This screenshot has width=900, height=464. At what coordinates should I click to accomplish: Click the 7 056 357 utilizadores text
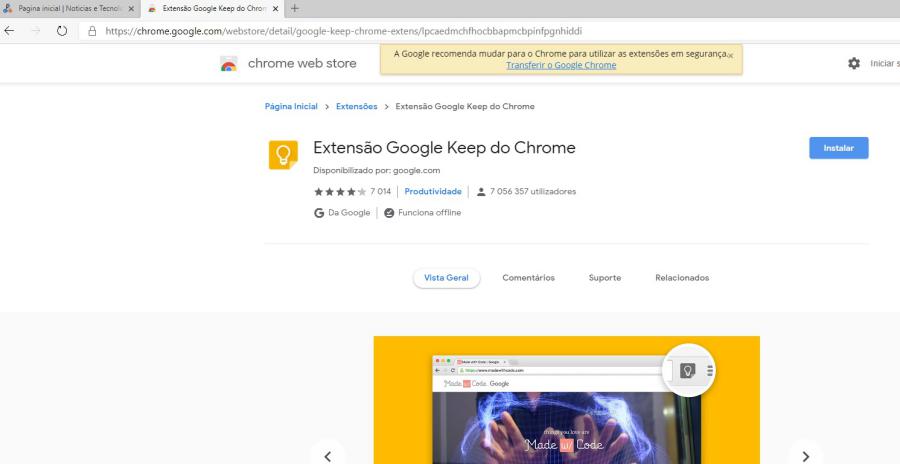[x=533, y=192]
